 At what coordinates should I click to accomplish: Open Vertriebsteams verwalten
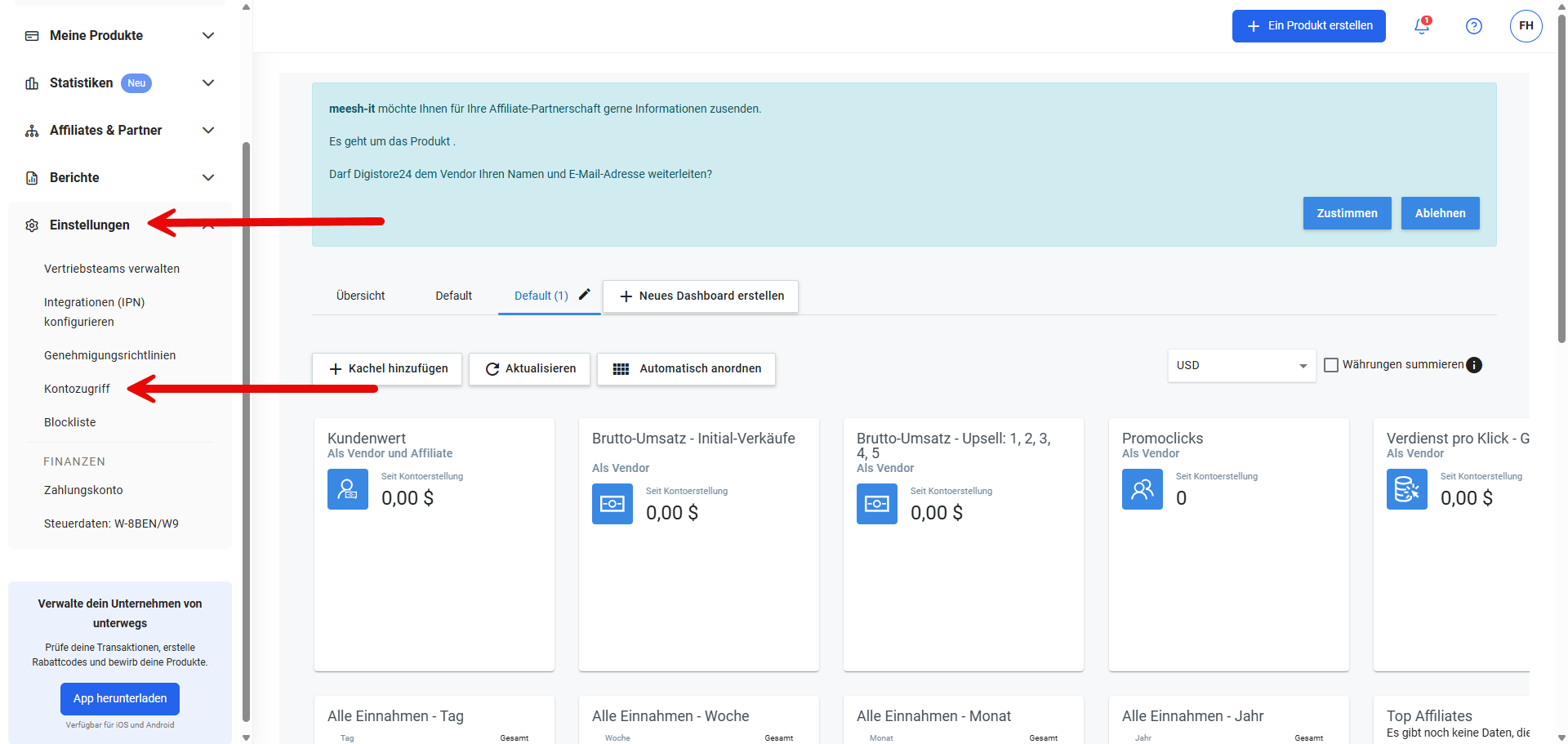tap(112, 269)
